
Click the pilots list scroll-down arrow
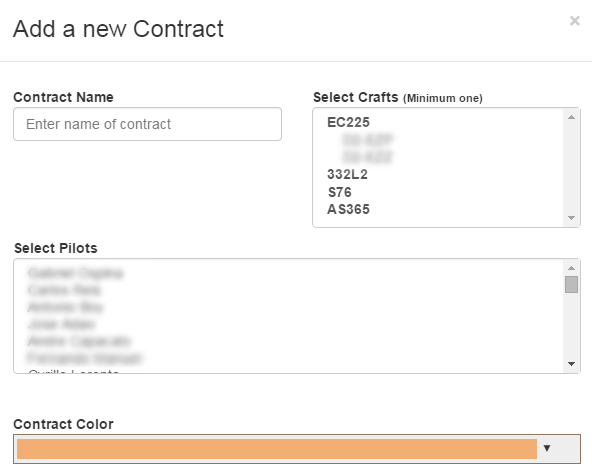tap(571, 364)
